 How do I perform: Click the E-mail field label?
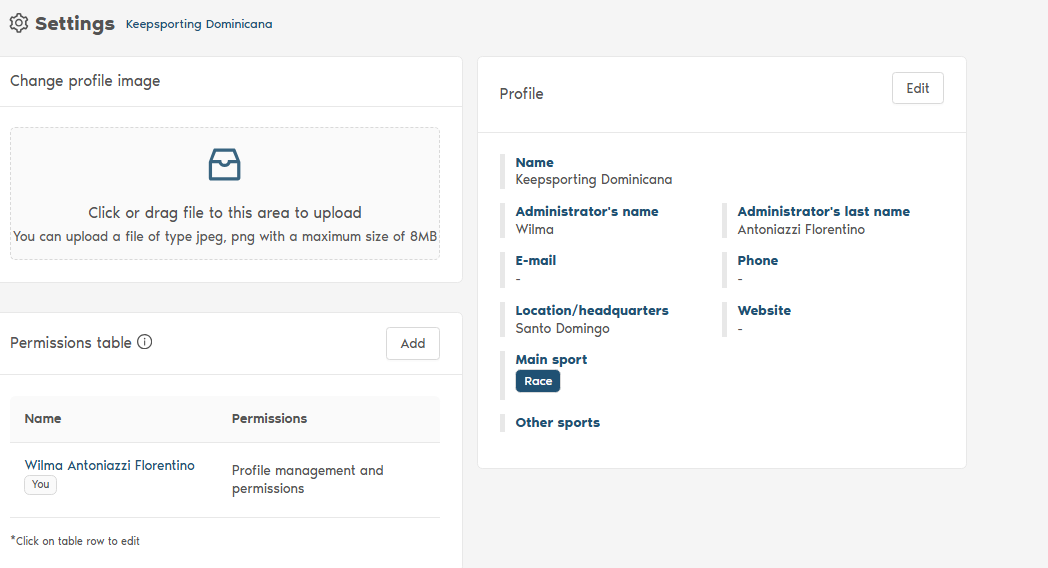(x=536, y=261)
